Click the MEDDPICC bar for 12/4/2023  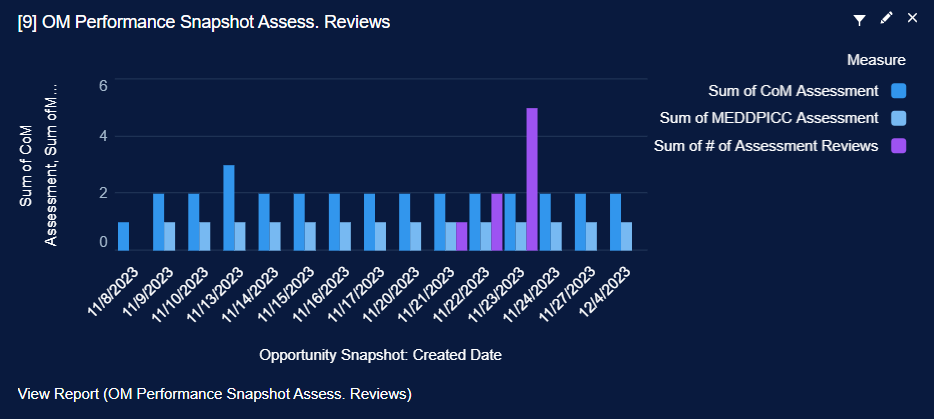[x=626, y=236]
